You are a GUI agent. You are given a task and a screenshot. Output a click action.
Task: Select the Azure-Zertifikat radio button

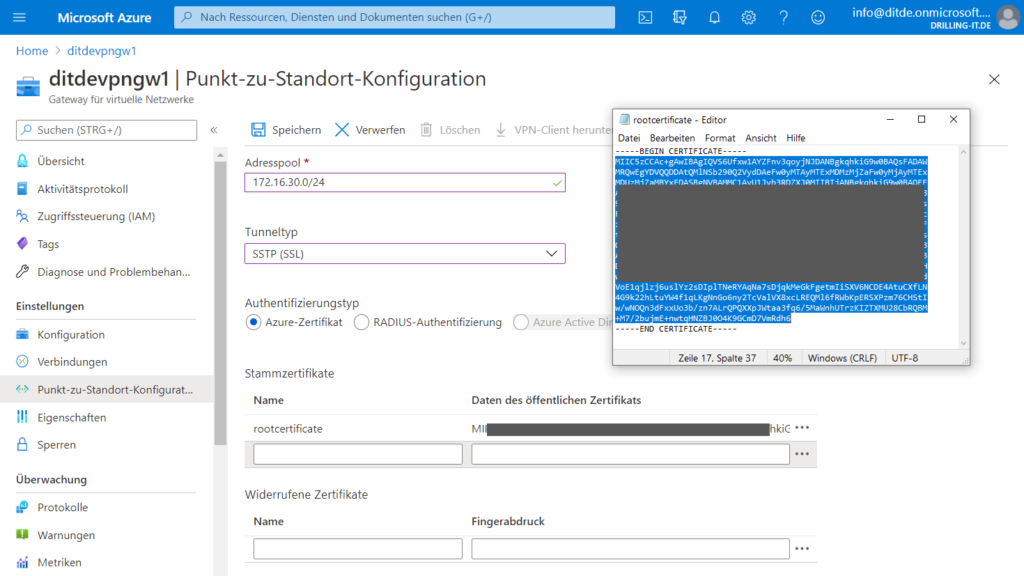(253, 322)
